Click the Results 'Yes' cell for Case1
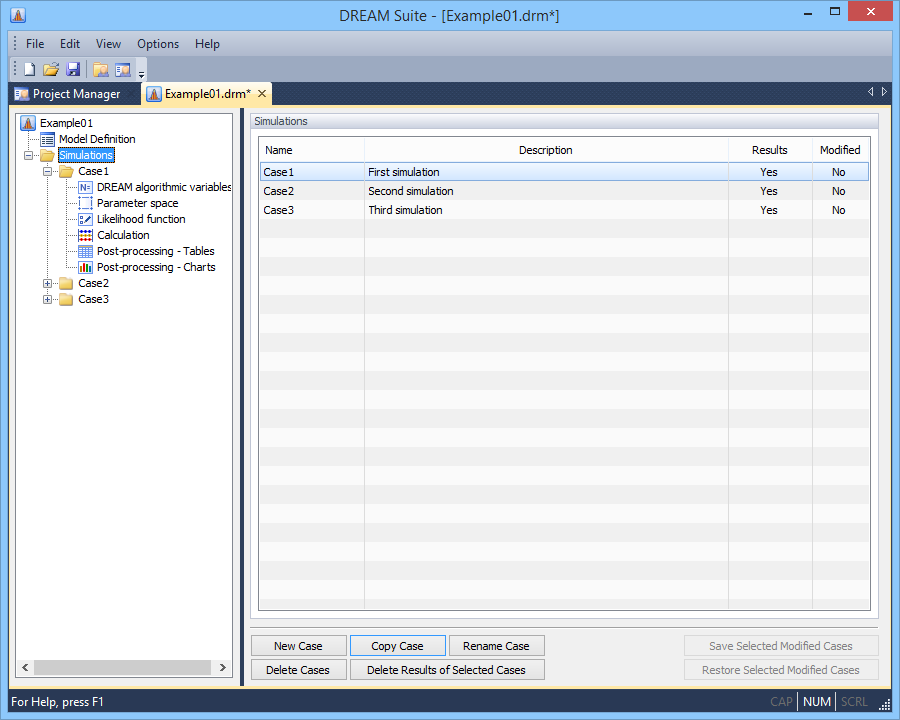Viewport: 900px width, 720px height. [770, 172]
